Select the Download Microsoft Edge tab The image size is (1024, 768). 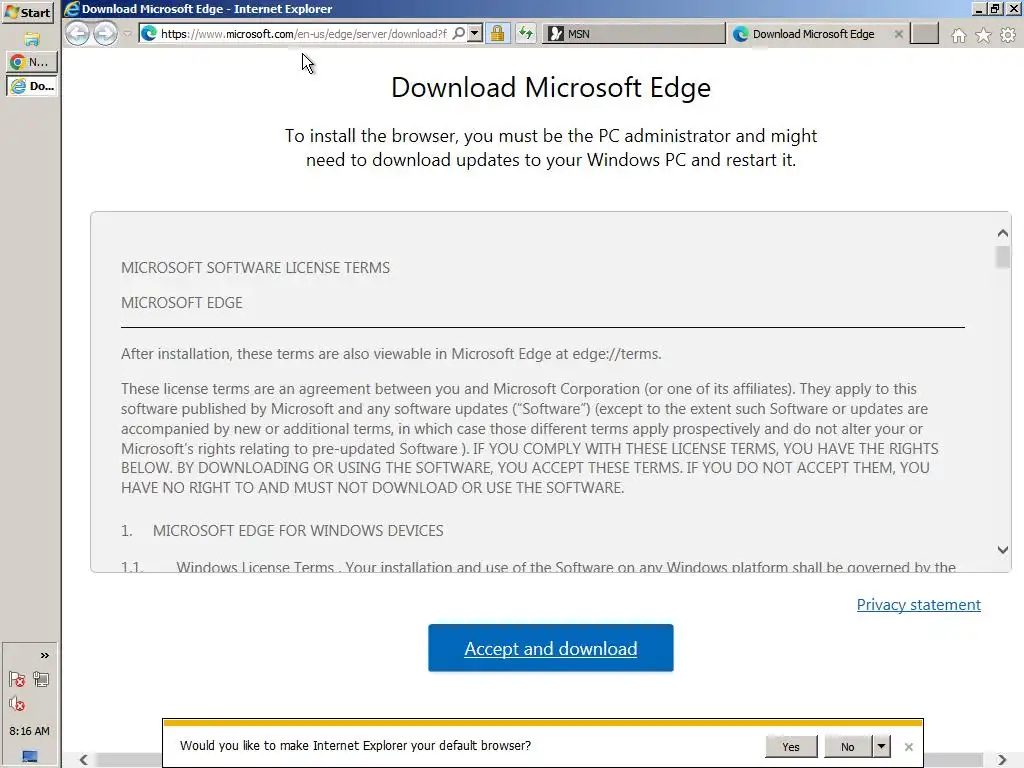point(813,34)
